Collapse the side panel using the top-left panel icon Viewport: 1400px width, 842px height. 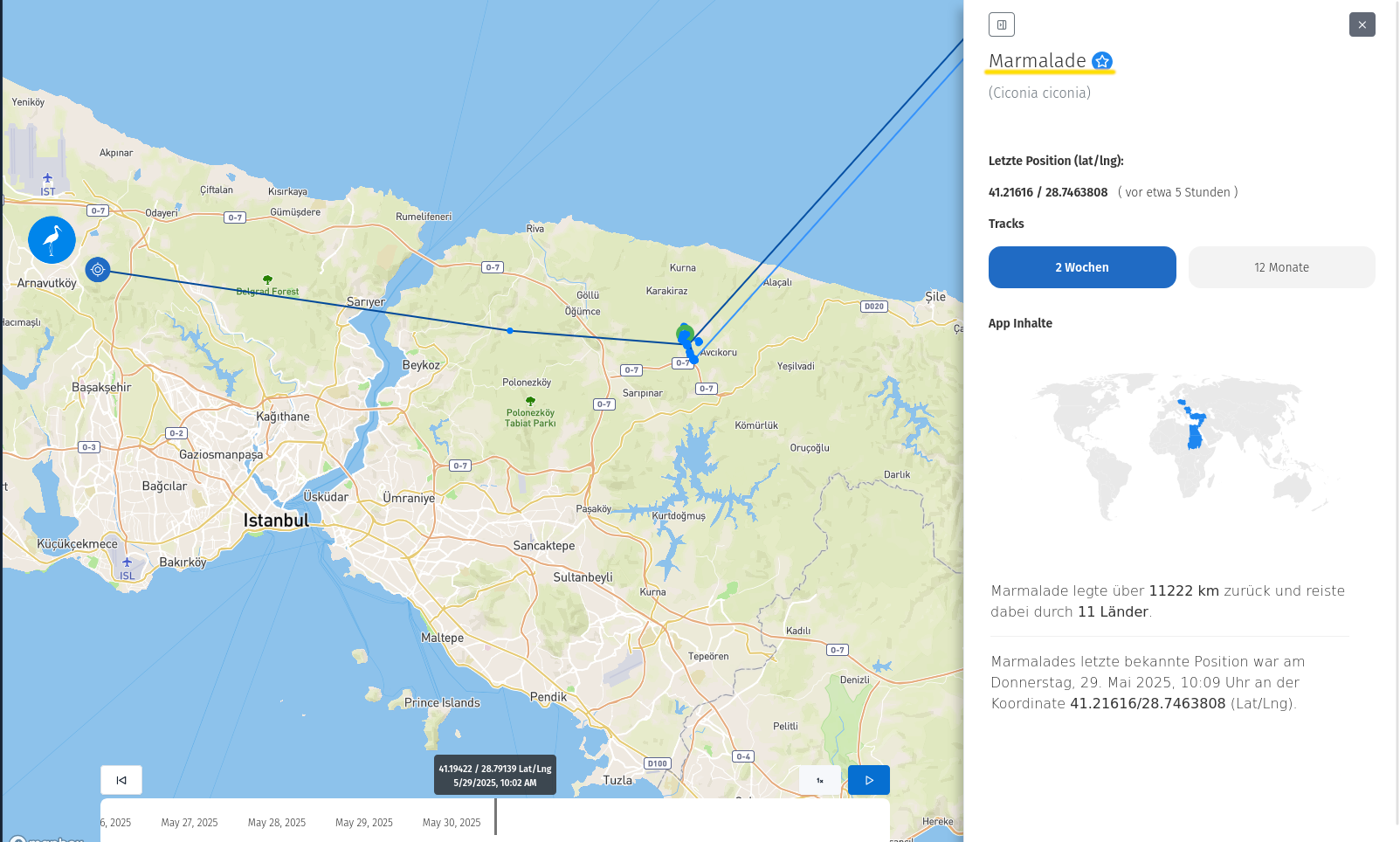pos(1001,24)
